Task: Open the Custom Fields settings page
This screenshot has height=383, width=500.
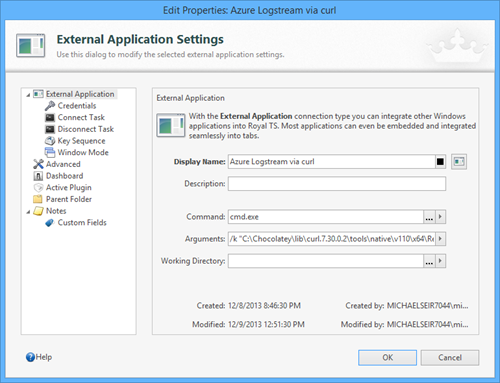Action: 82,222
